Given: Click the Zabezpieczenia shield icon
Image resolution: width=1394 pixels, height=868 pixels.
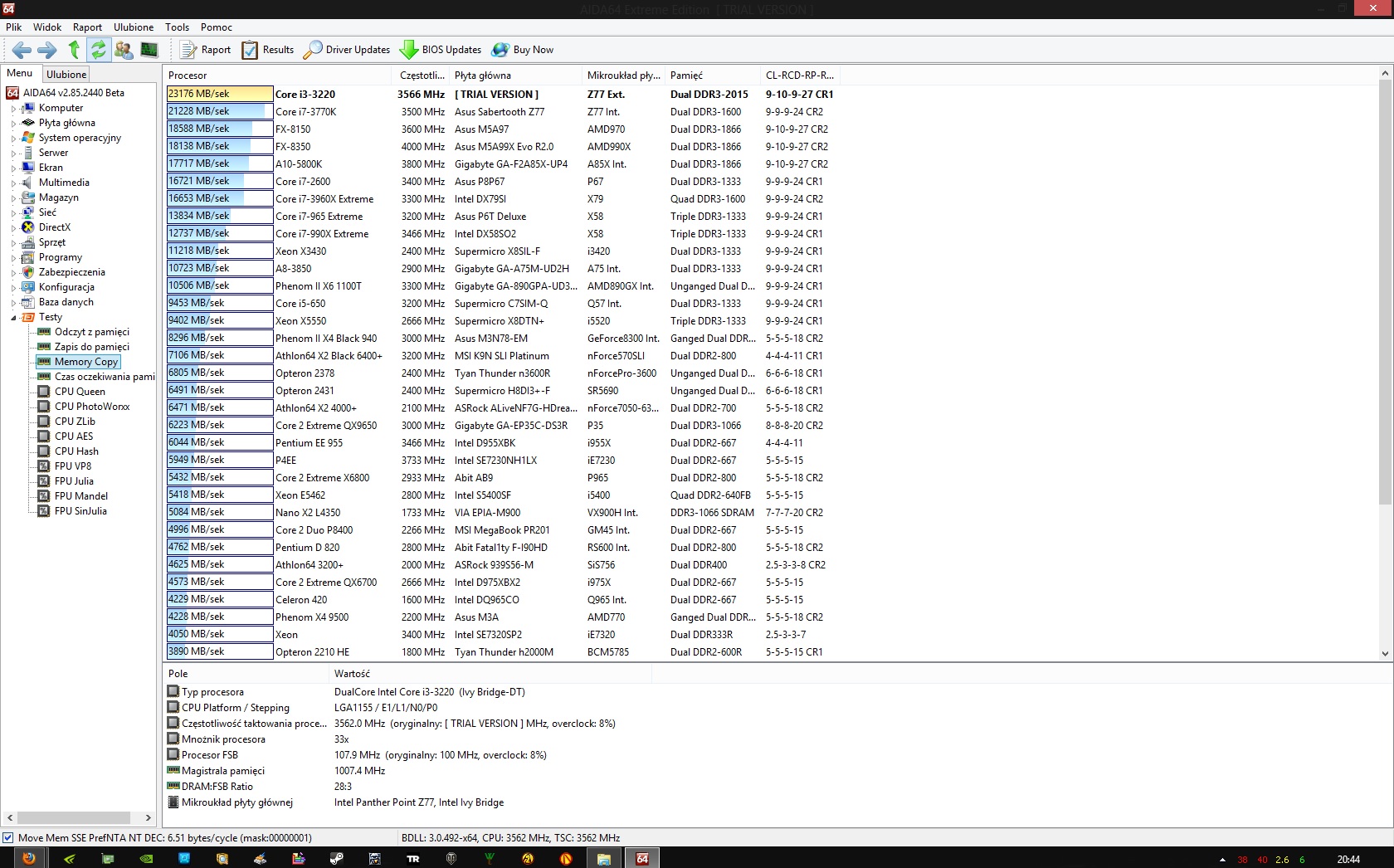Looking at the screenshot, I should tap(28, 272).
